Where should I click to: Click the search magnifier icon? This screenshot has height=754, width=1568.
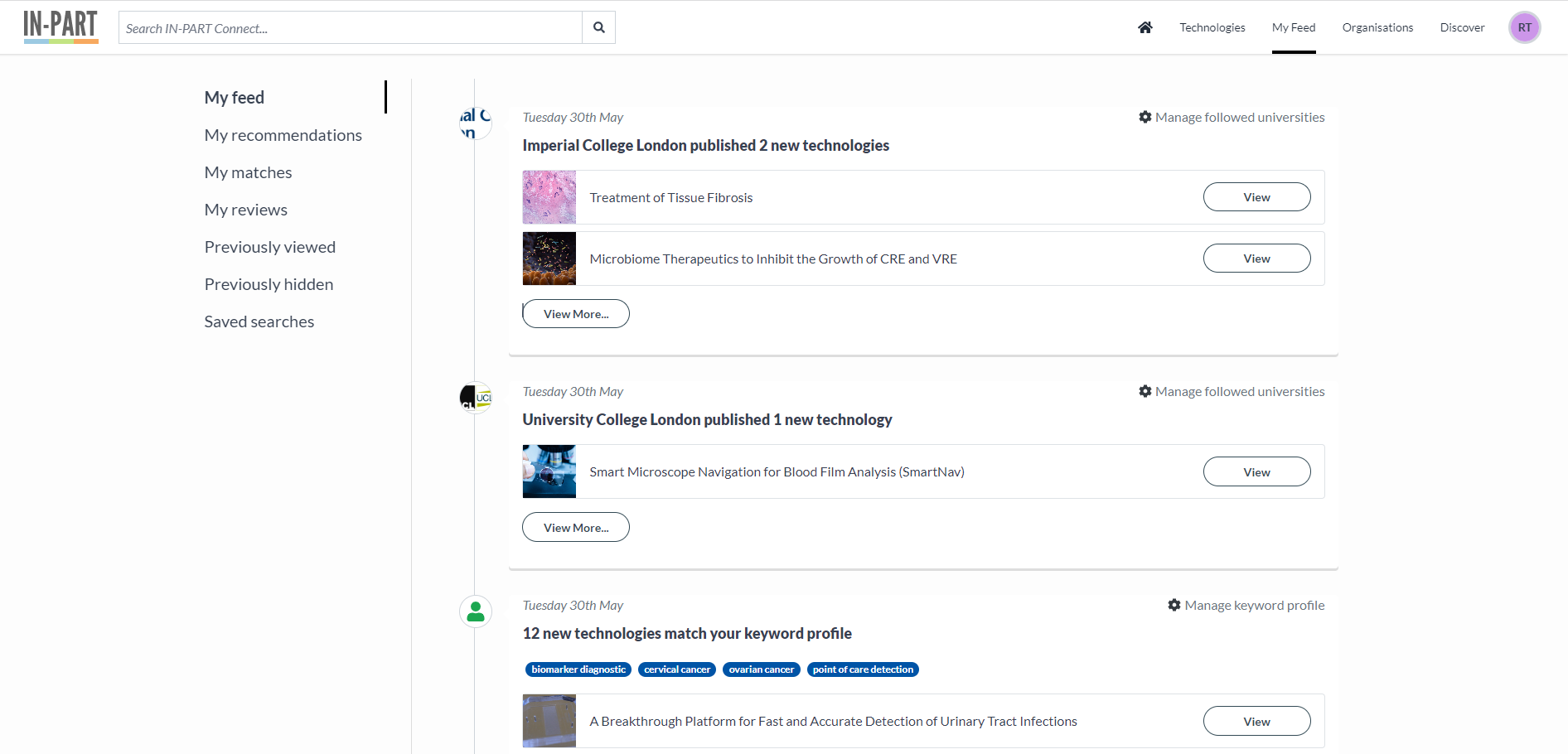click(x=599, y=27)
